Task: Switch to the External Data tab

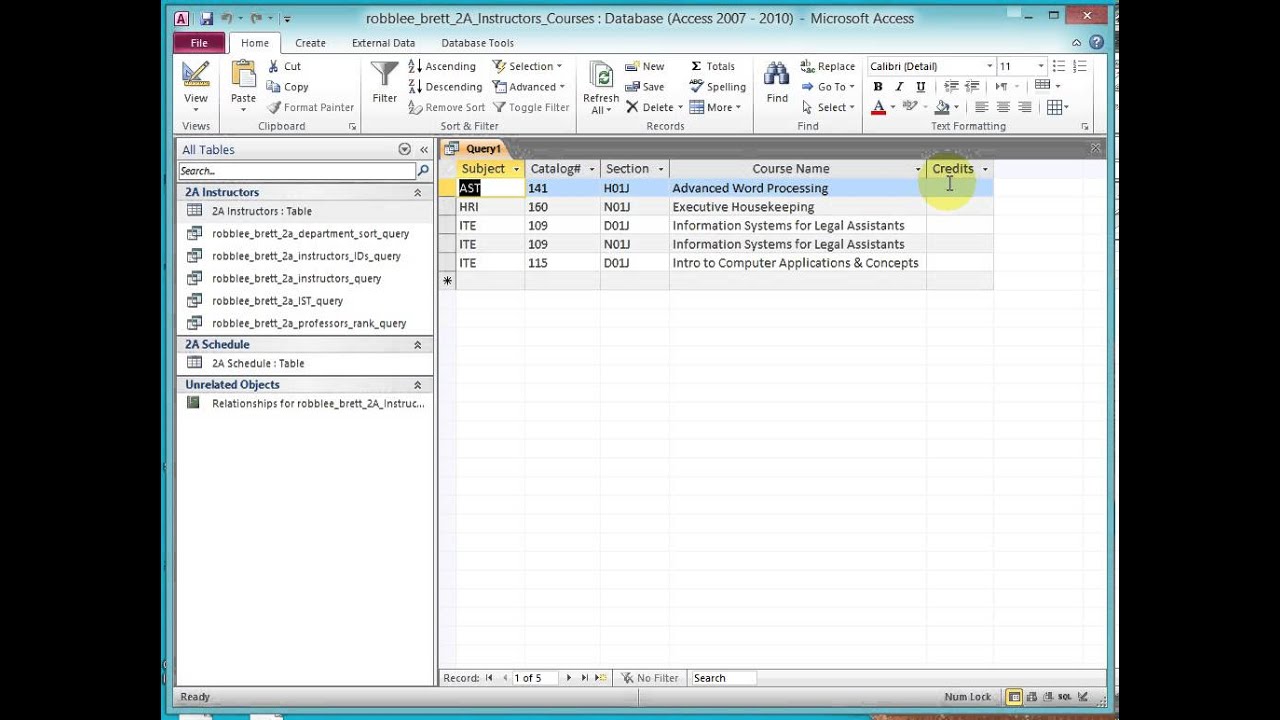Action: pos(383,43)
